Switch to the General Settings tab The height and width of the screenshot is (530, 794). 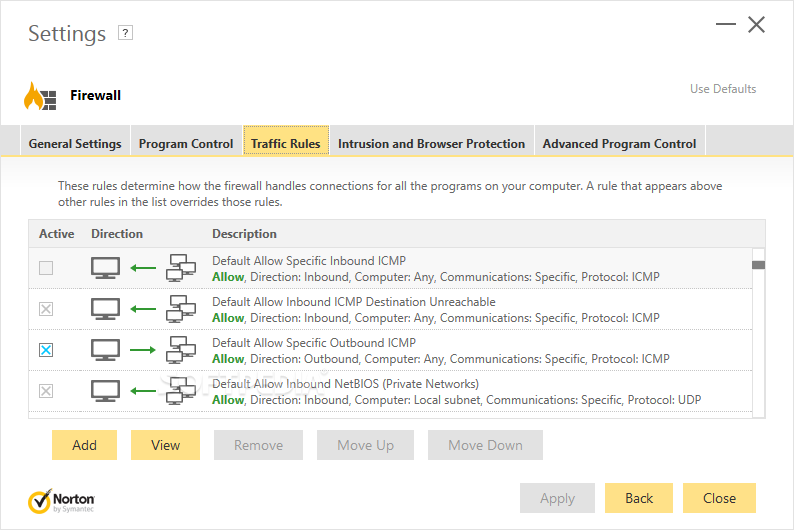75,144
